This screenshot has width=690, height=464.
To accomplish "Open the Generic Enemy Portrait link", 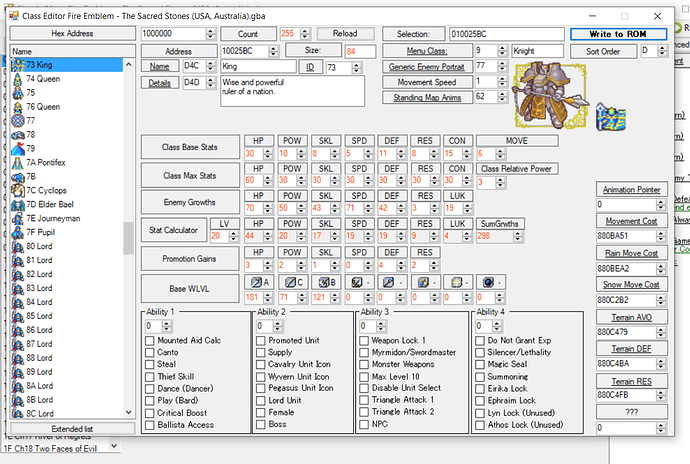I will click(427, 67).
